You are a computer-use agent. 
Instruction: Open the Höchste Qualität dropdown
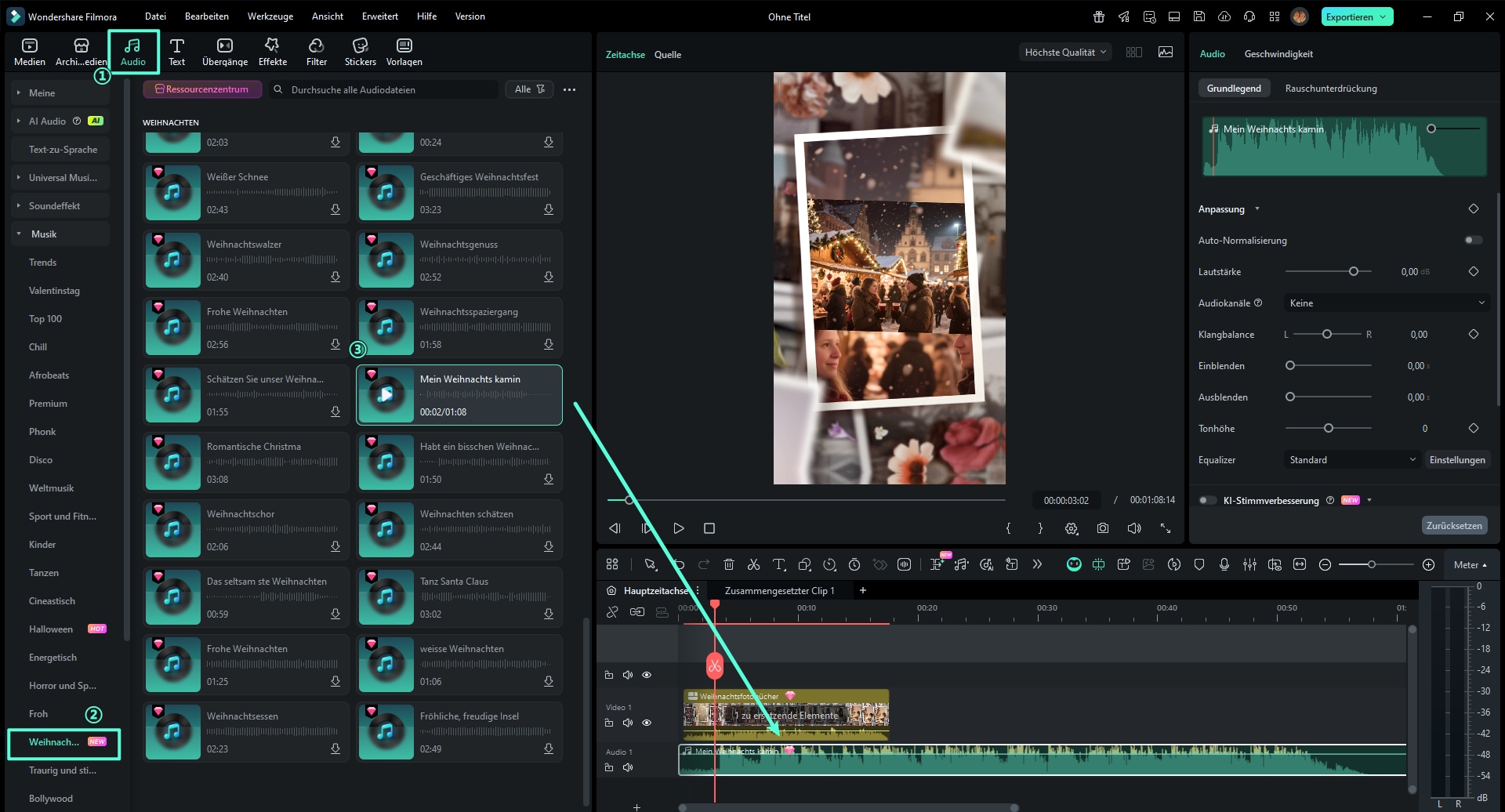(1064, 53)
